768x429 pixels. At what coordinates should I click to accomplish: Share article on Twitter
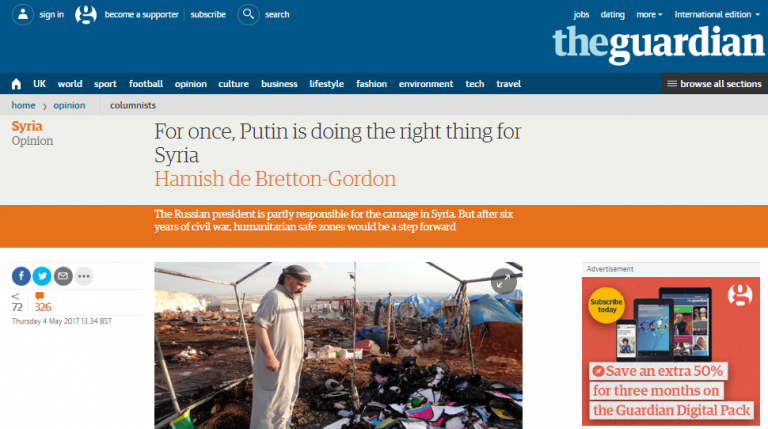(42, 276)
